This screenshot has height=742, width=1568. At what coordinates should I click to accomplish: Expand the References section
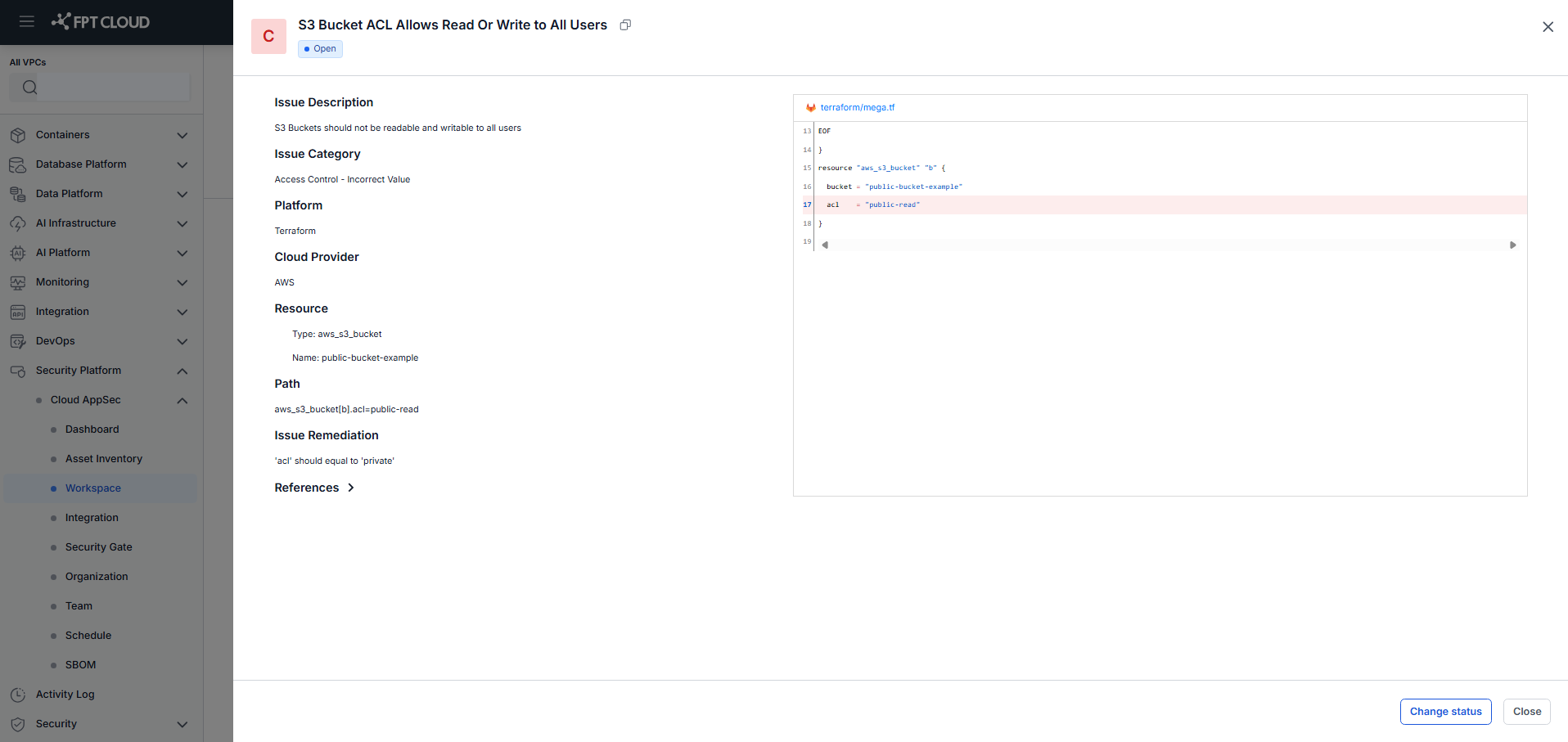(314, 488)
